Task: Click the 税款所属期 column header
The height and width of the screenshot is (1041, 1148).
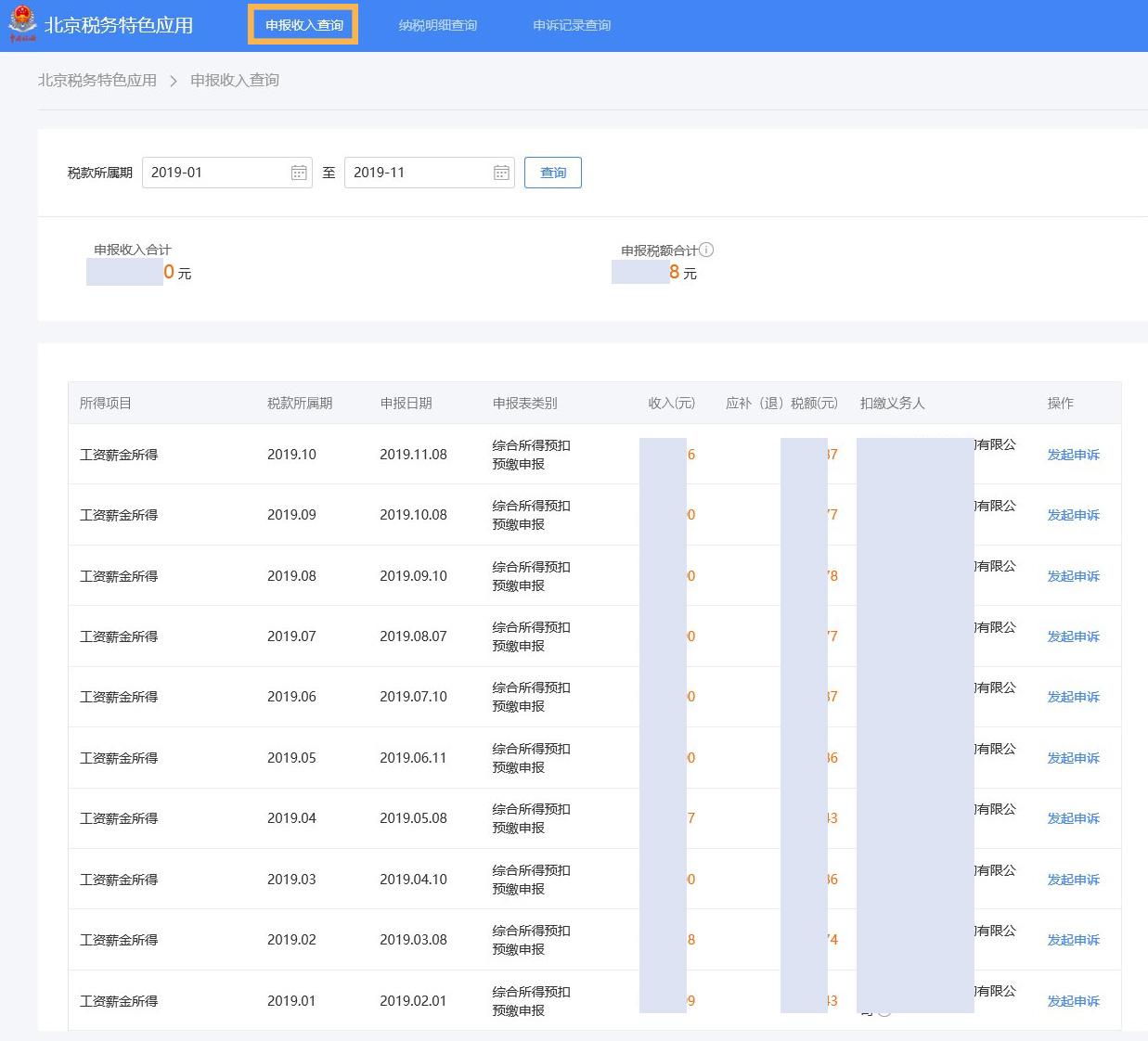Action: click(x=300, y=404)
